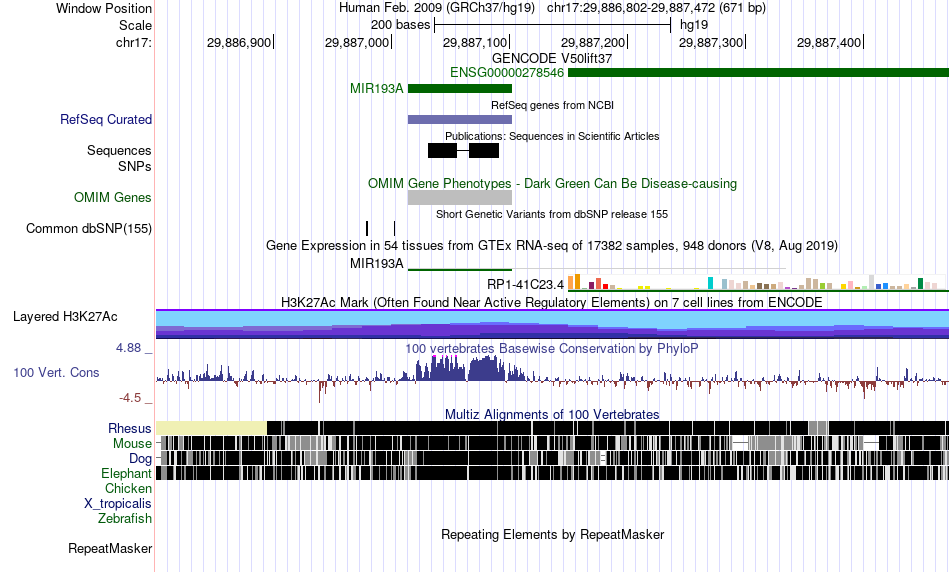Image resolution: width=950 pixels, height=572 pixels.
Task: Click the 100 vertebrates Basewise Conservation title
Action: (x=552, y=348)
